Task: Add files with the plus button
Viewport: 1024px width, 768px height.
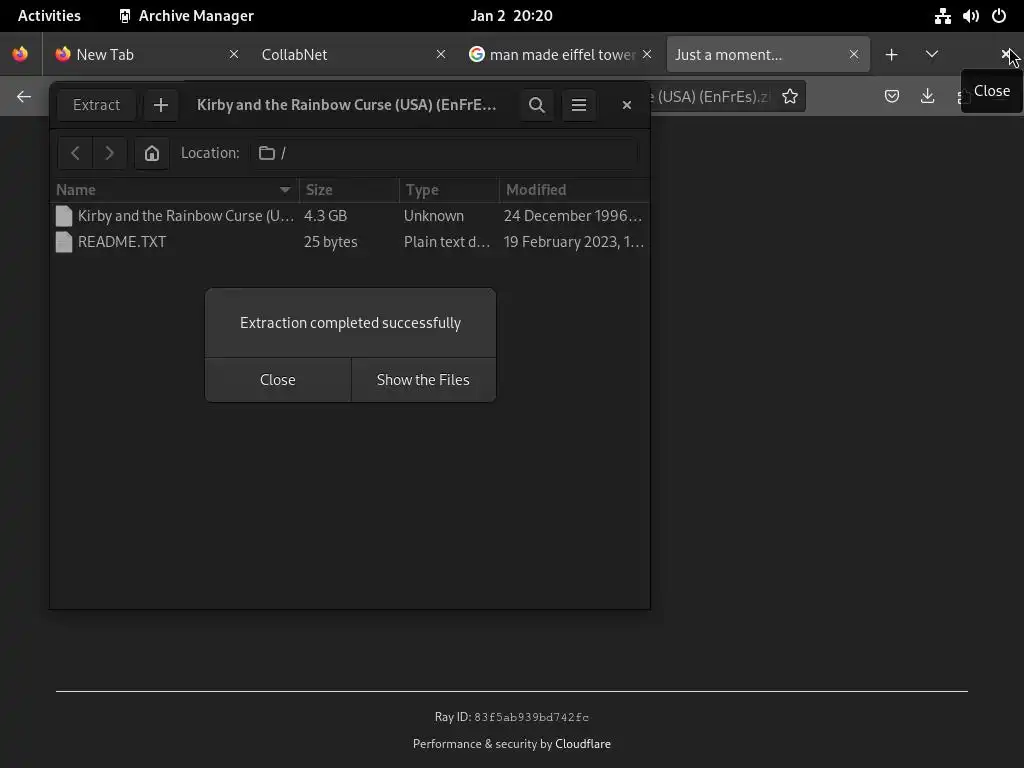Action: (161, 105)
